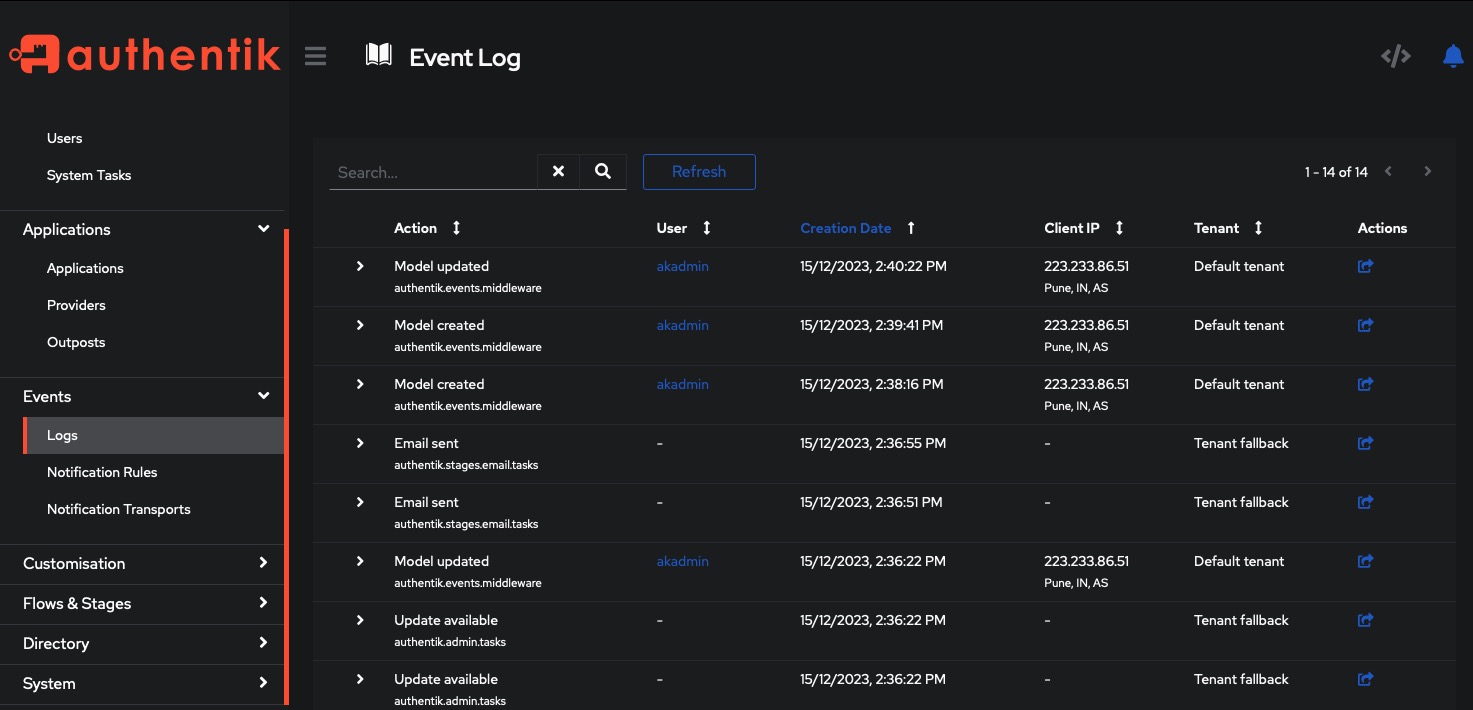Click the magnifier icon to search events

point(602,171)
